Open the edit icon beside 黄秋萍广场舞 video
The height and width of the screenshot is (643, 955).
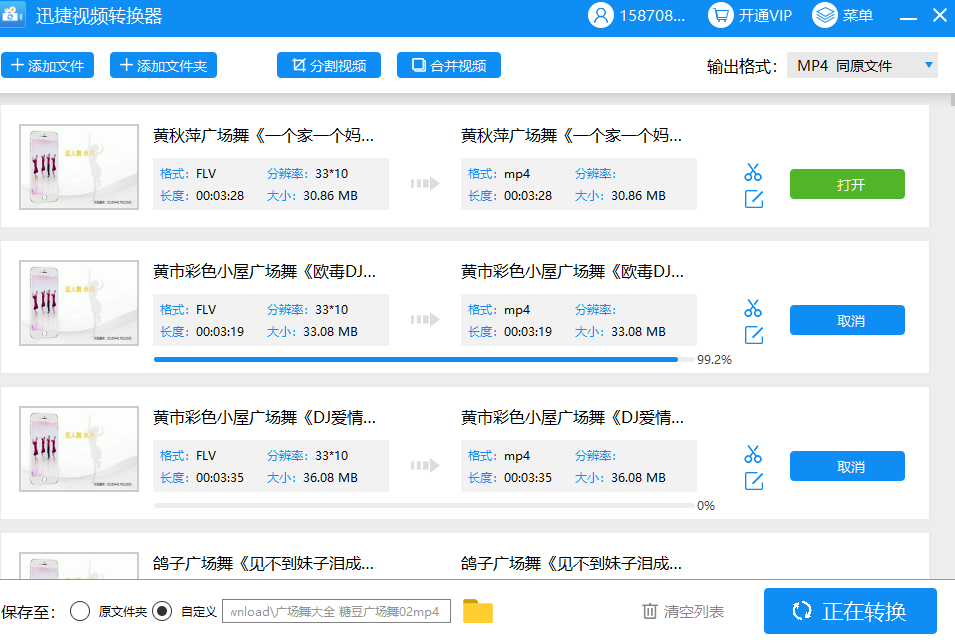753,198
